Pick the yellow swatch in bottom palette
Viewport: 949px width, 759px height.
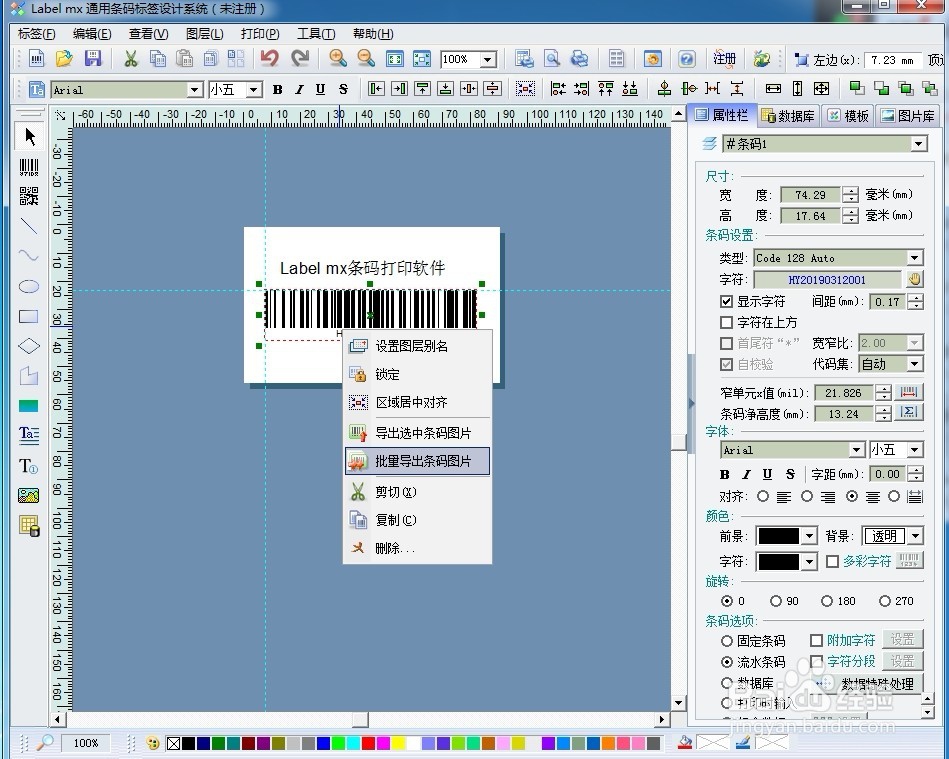point(398,743)
